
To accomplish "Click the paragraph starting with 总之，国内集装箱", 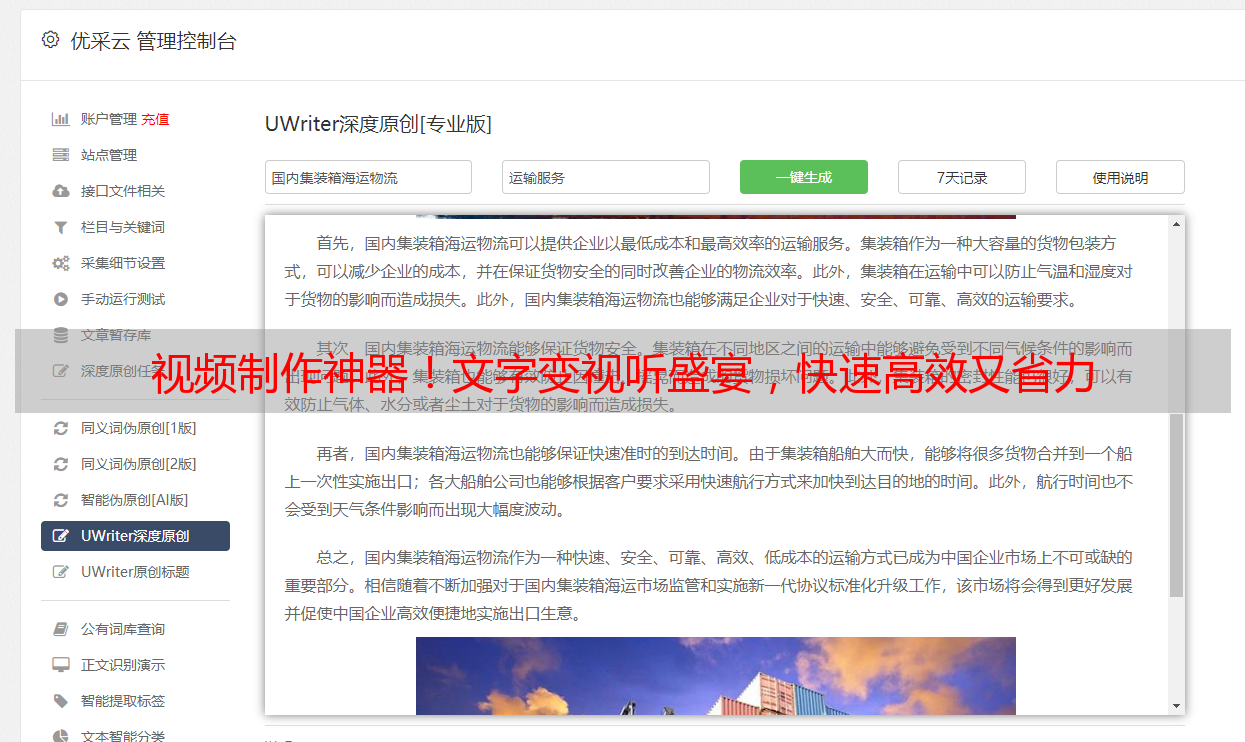I will 708,585.
